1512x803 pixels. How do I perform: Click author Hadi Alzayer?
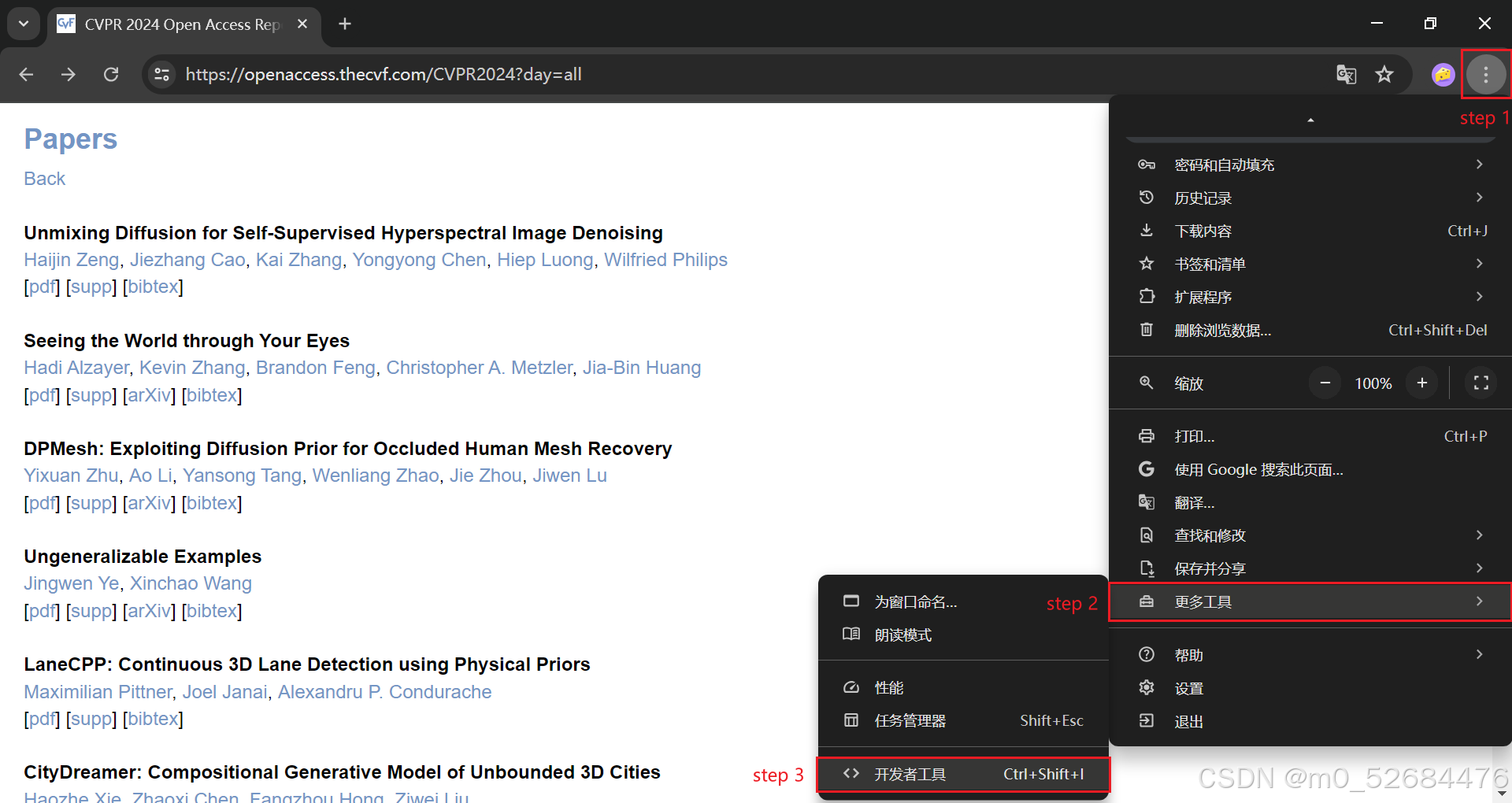click(x=76, y=368)
